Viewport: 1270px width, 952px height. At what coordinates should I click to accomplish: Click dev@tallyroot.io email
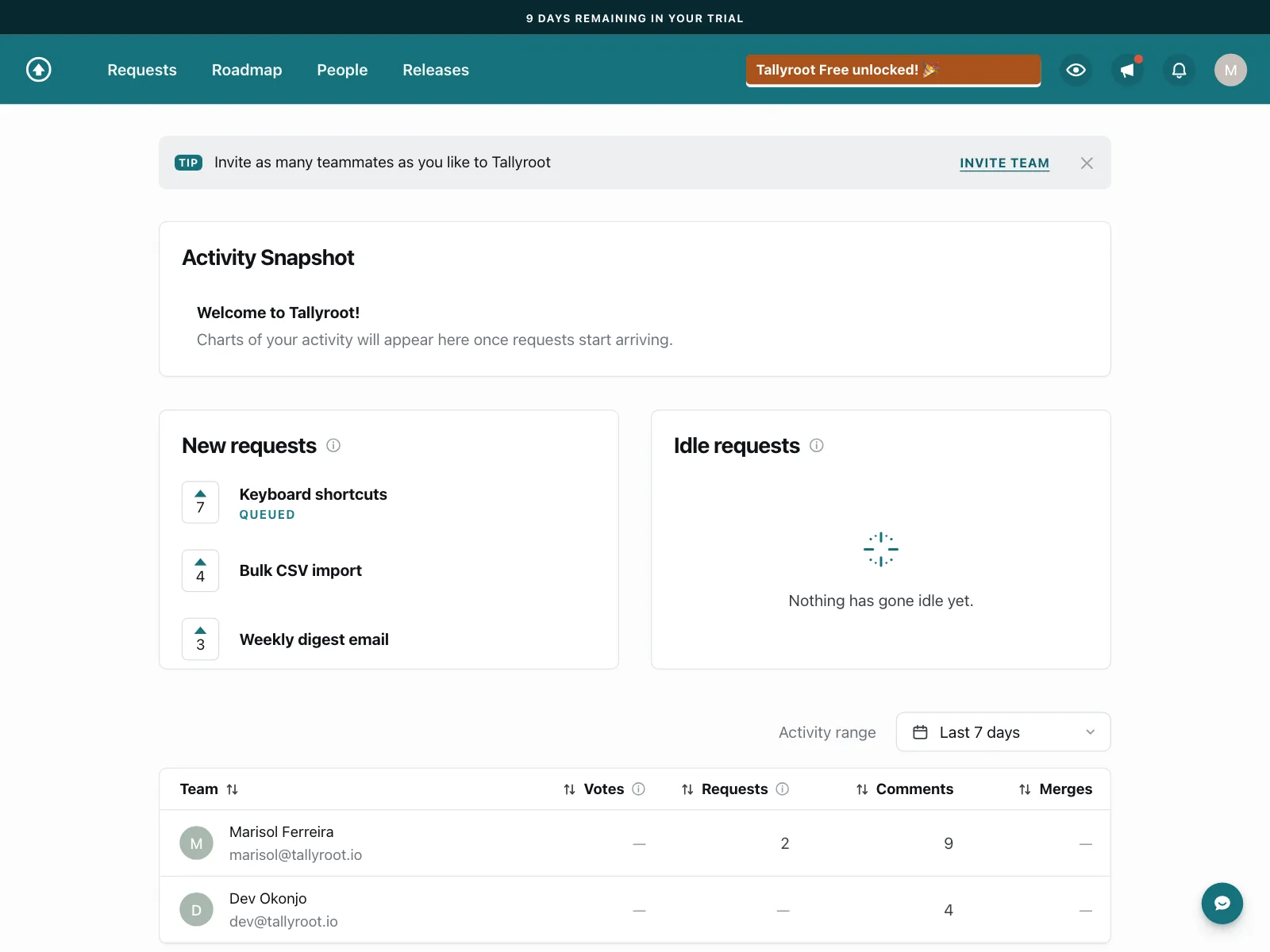[283, 921]
